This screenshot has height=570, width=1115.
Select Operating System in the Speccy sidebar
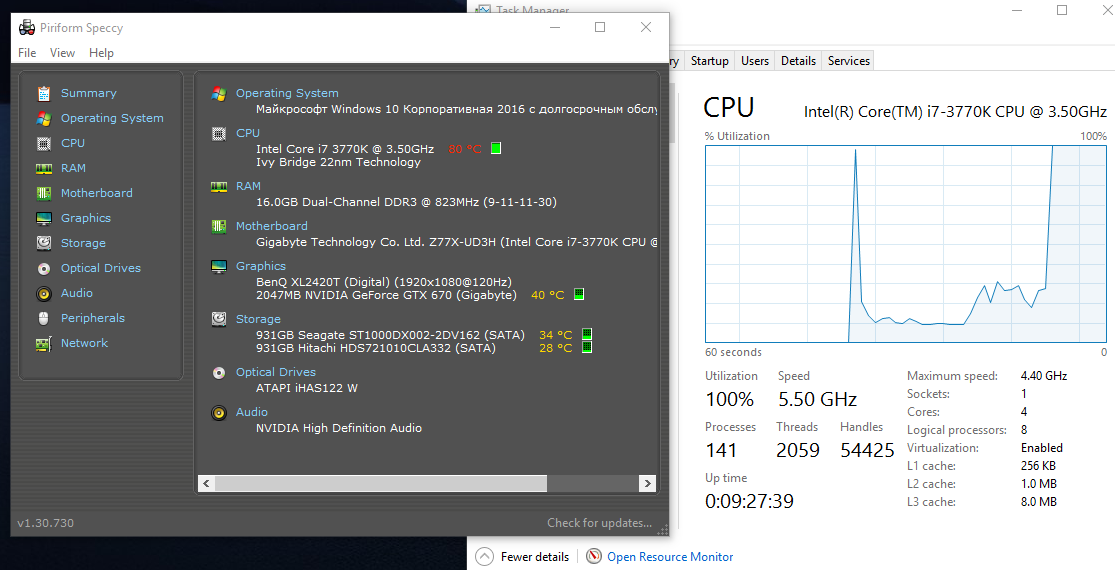click(112, 118)
